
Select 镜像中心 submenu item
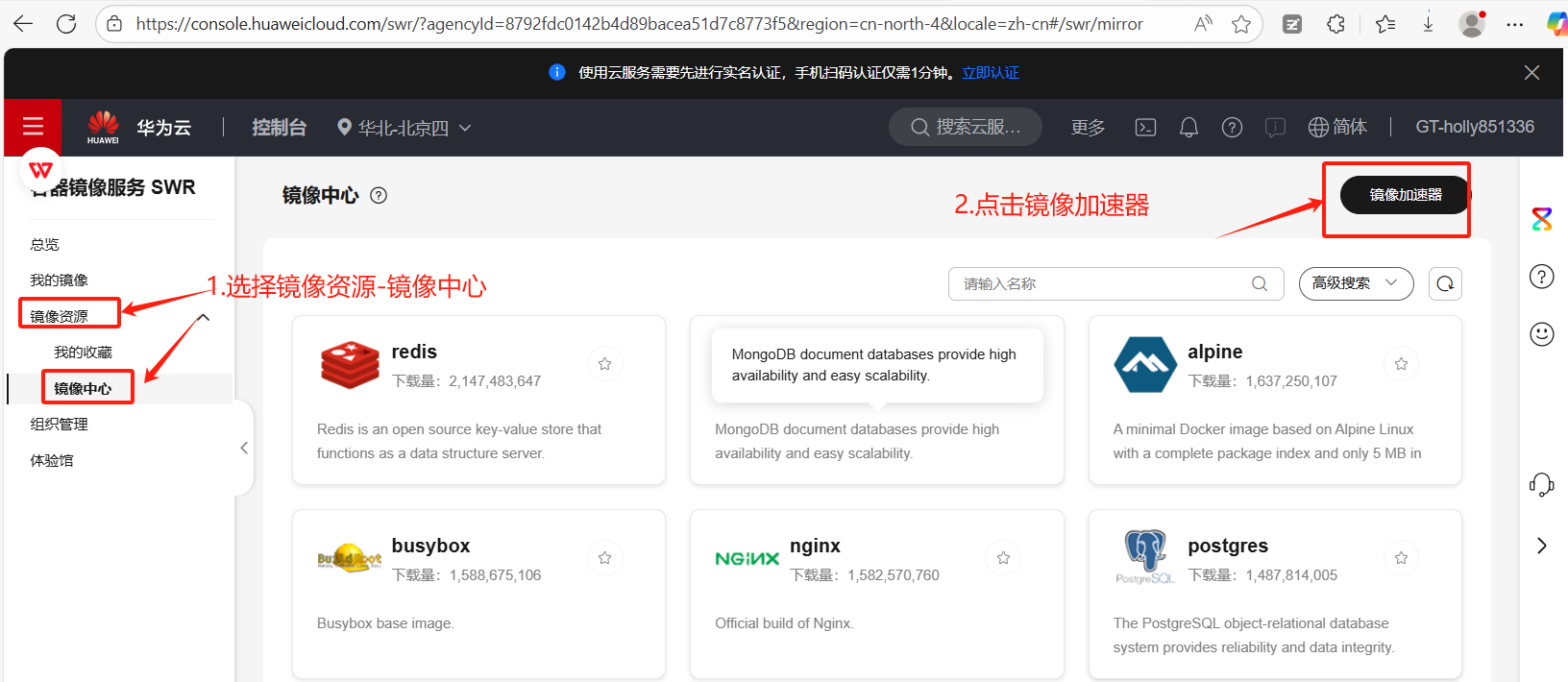83,388
